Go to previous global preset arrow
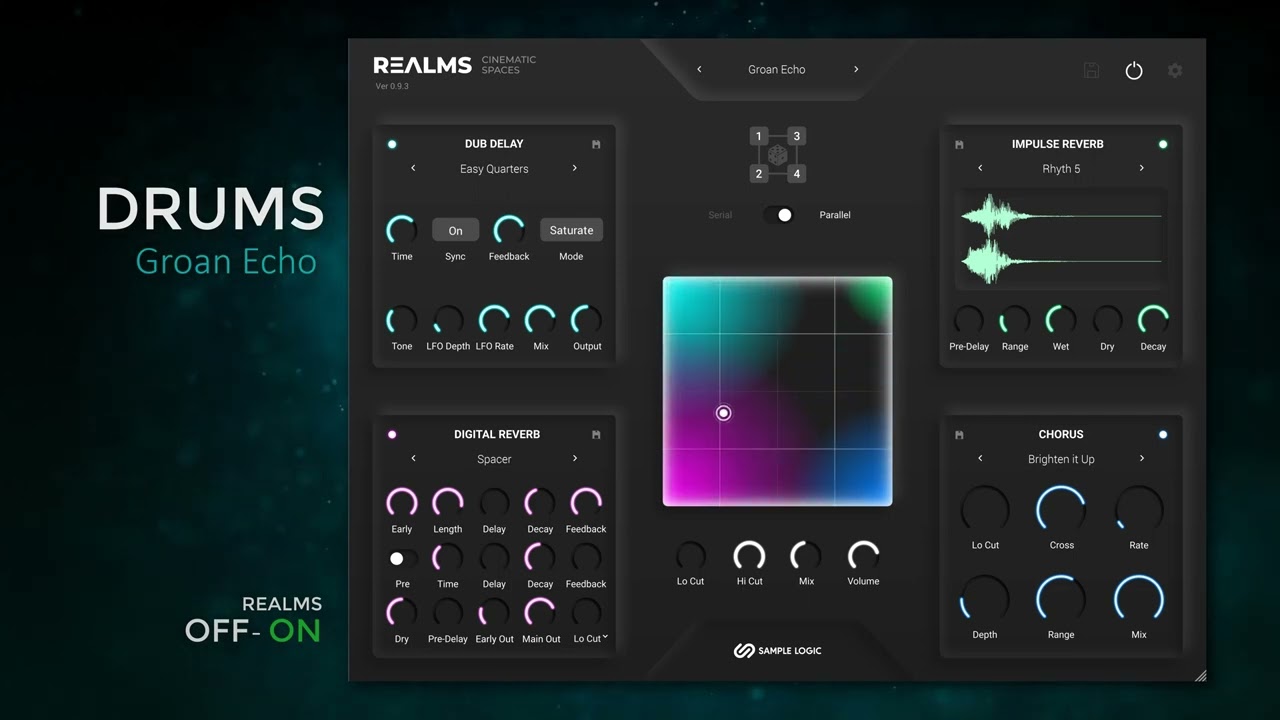1280x720 pixels. click(699, 69)
